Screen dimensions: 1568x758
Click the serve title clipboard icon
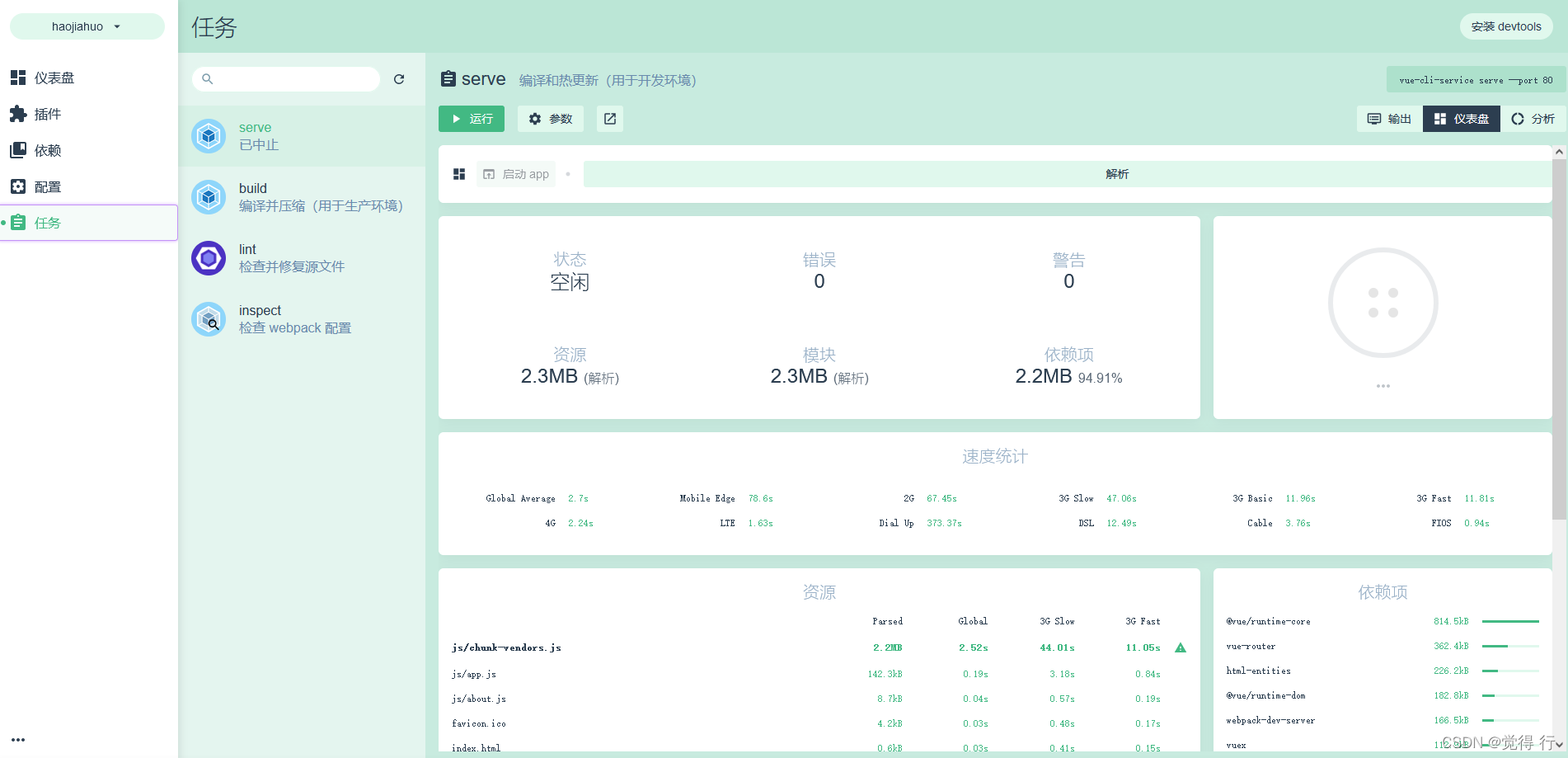[448, 79]
